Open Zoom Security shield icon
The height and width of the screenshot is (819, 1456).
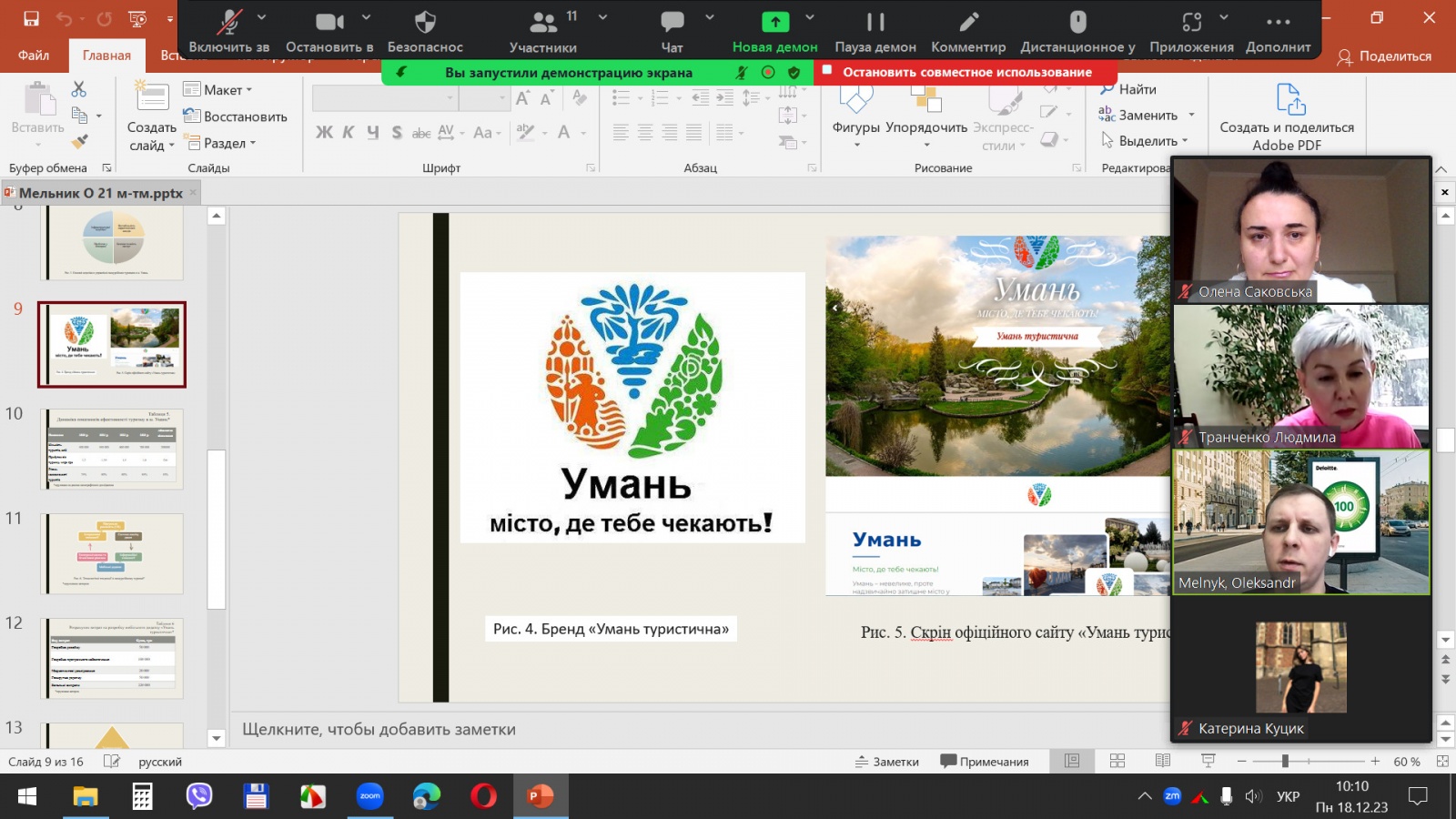click(x=425, y=22)
